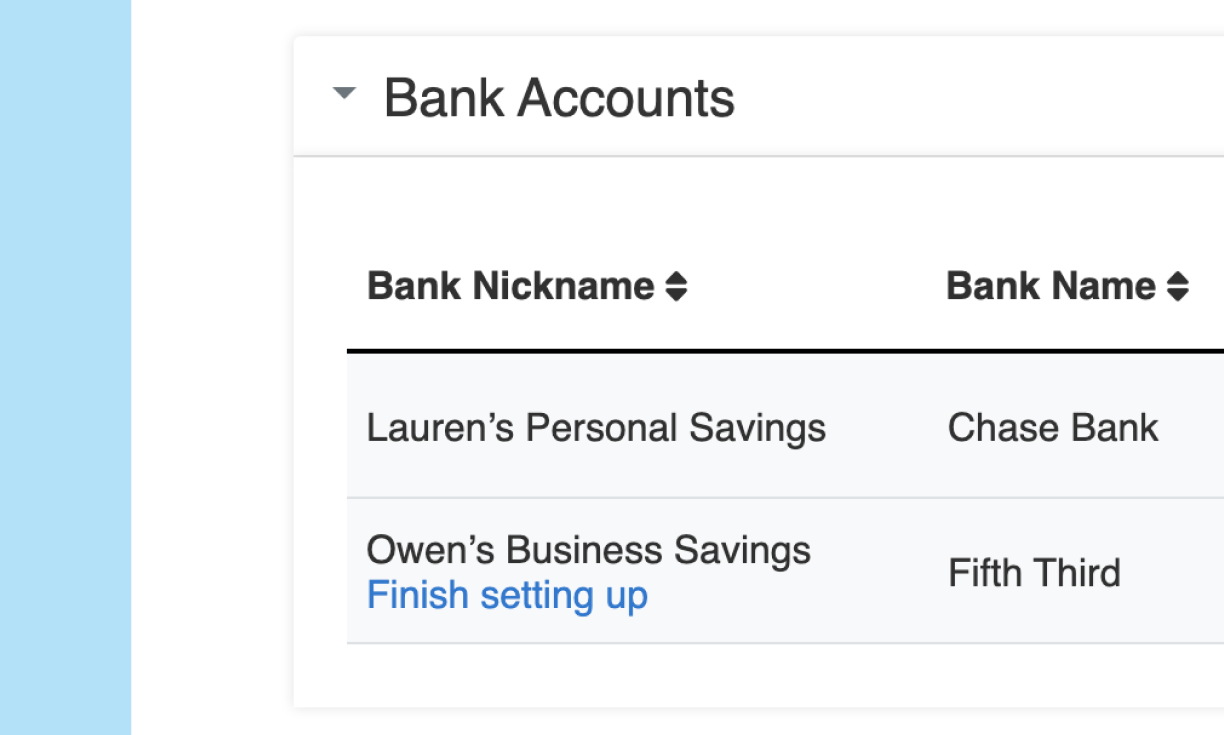
Task: Click empty gap in Lauren's row between columns
Action: pyautogui.click(x=886, y=428)
